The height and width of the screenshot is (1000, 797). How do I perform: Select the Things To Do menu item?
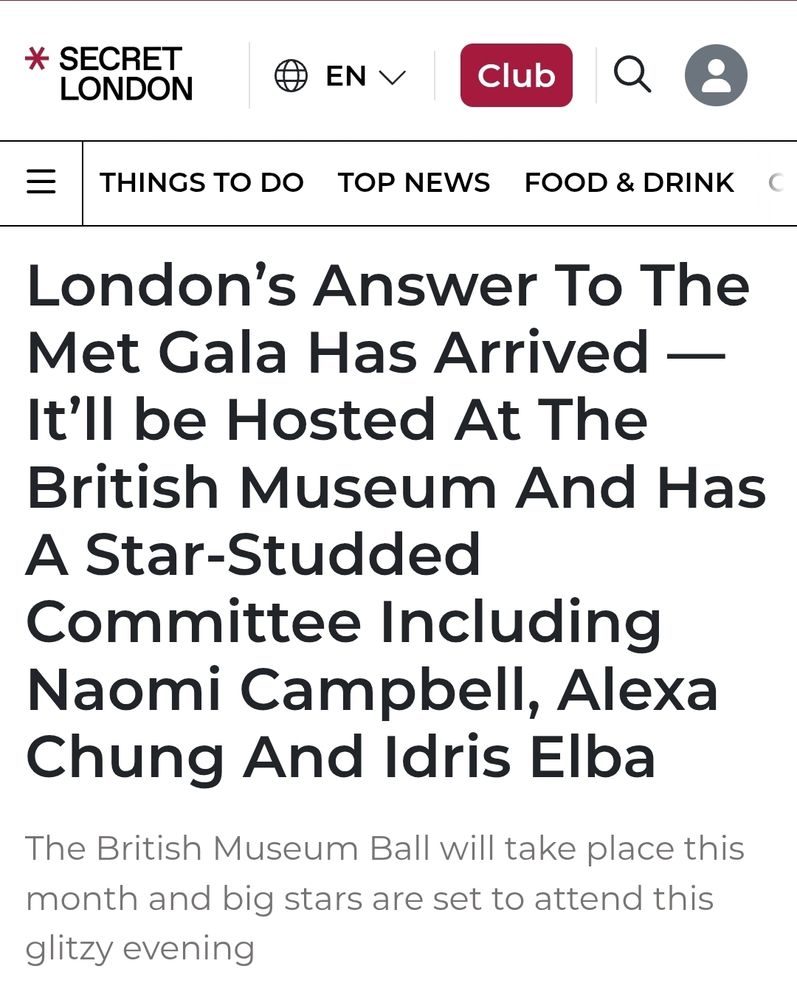201,182
